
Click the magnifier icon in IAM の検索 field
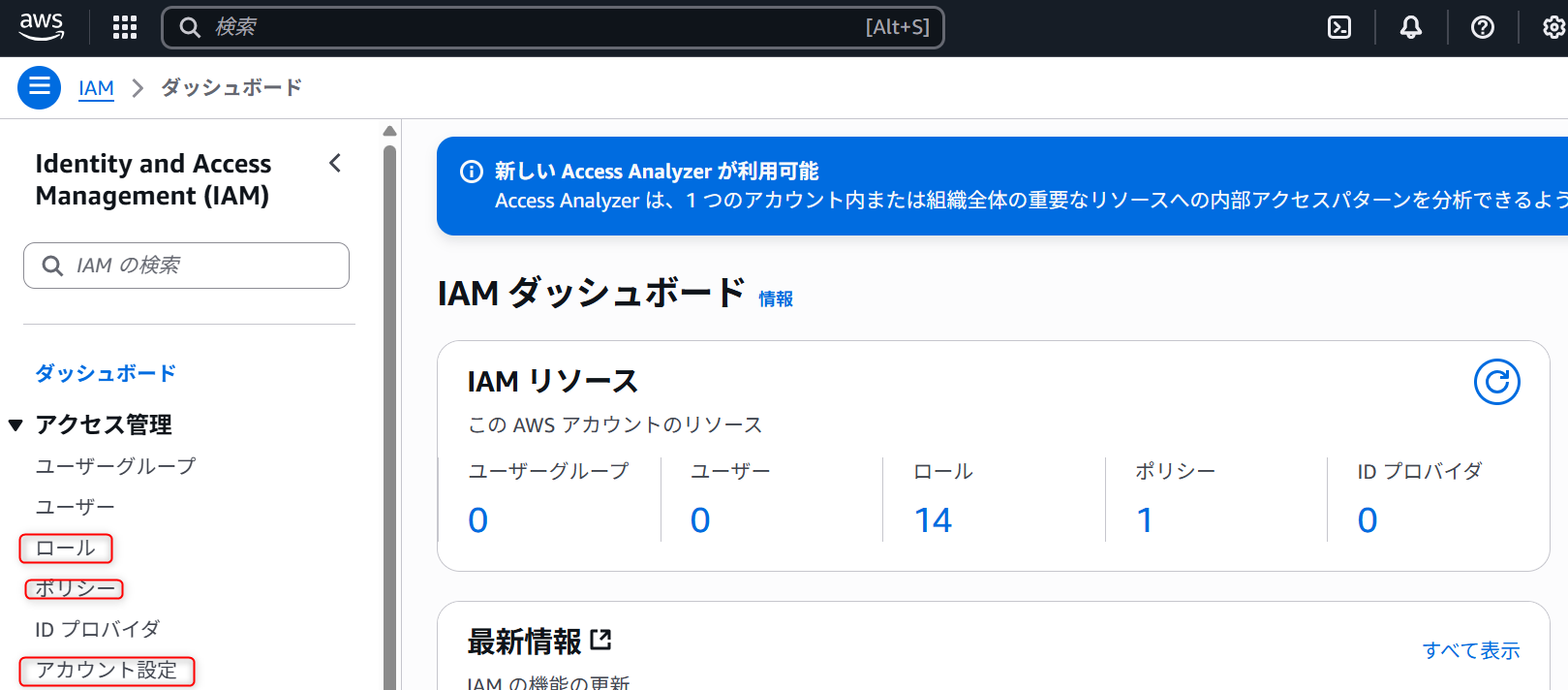pos(52,266)
